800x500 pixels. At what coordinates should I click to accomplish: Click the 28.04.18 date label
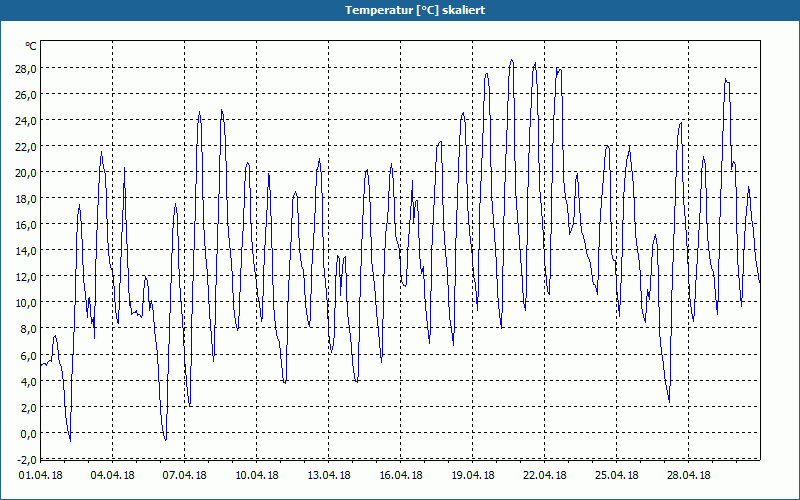[x=688, y=476]
